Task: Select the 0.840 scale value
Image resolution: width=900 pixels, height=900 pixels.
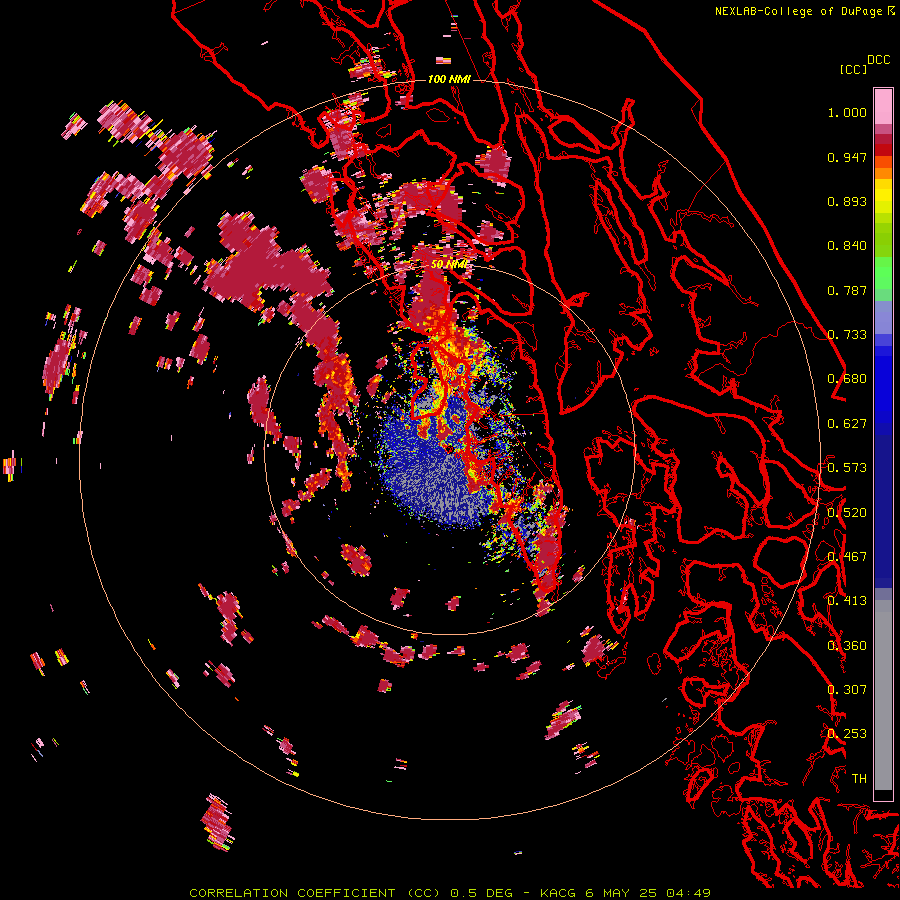Action: pyautogui.click(x=847, y=246)
